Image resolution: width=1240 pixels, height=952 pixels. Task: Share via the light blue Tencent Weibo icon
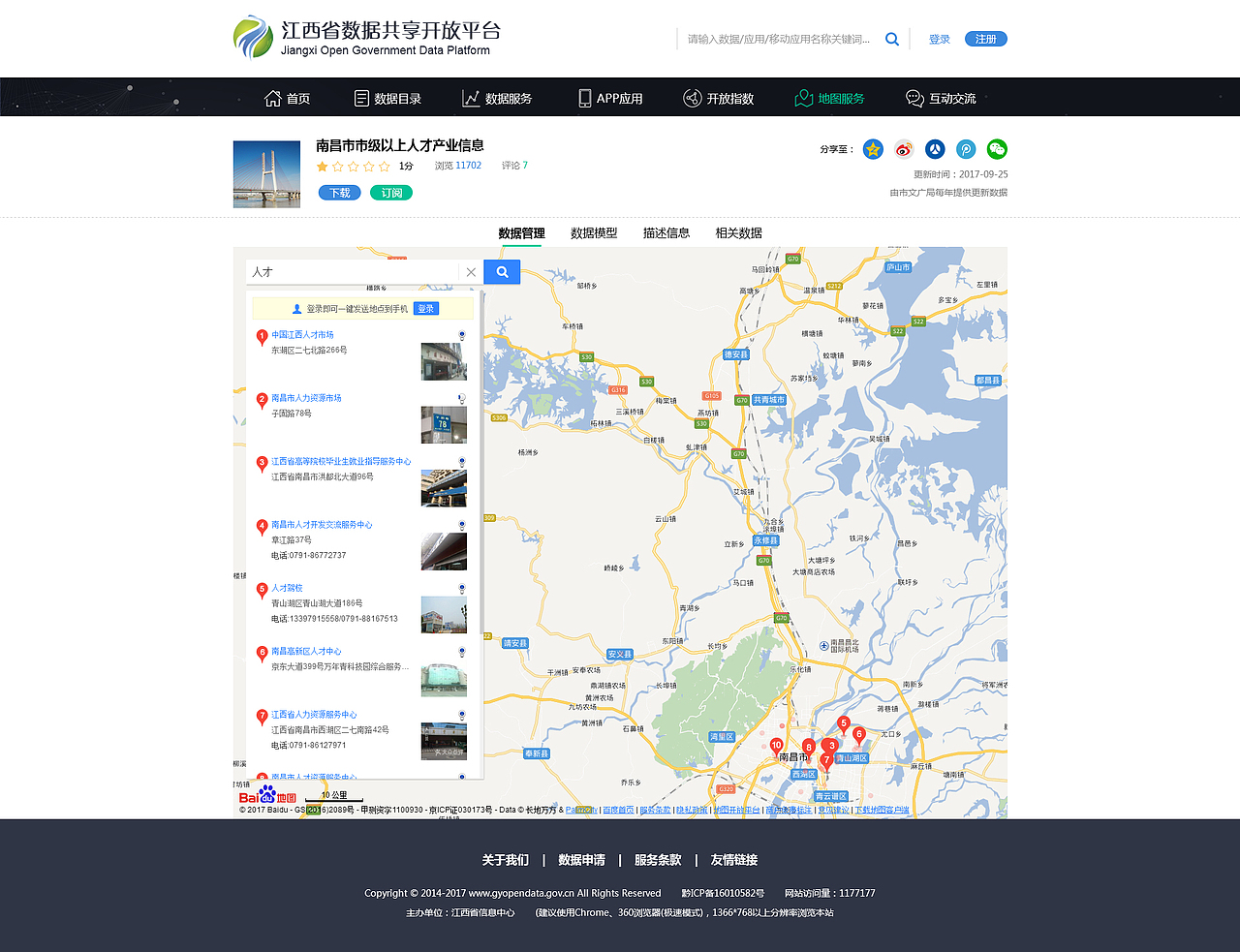pyautogui.click(x=966, y=149)
